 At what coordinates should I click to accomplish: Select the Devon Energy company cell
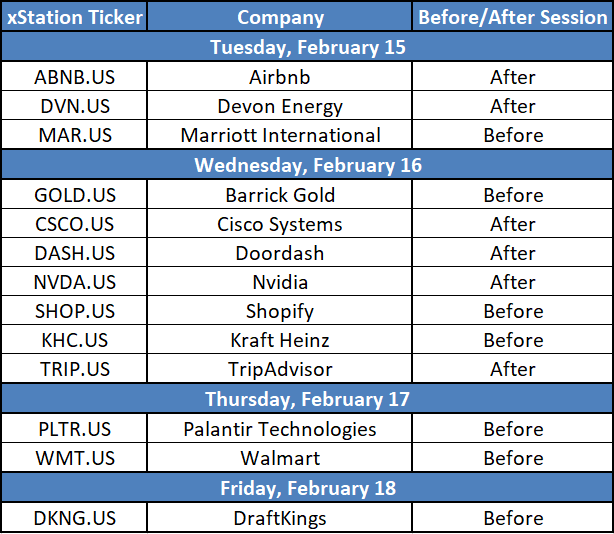(x=280, y=106)
